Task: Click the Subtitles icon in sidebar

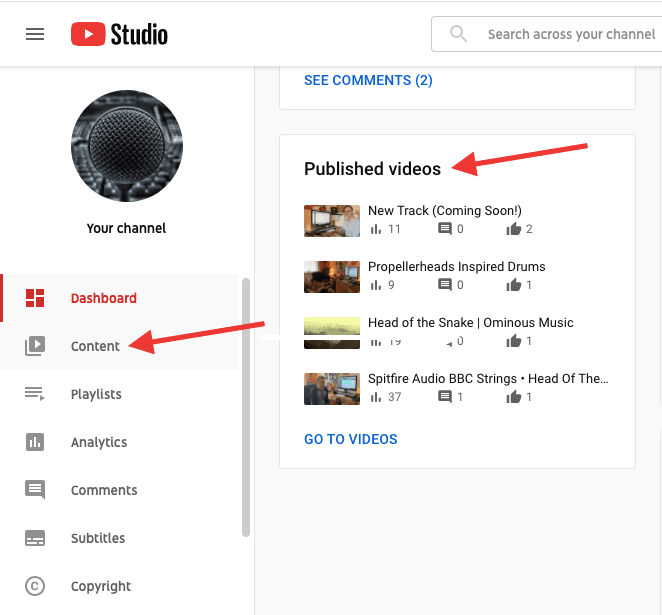Action: (x=35, y=538)
